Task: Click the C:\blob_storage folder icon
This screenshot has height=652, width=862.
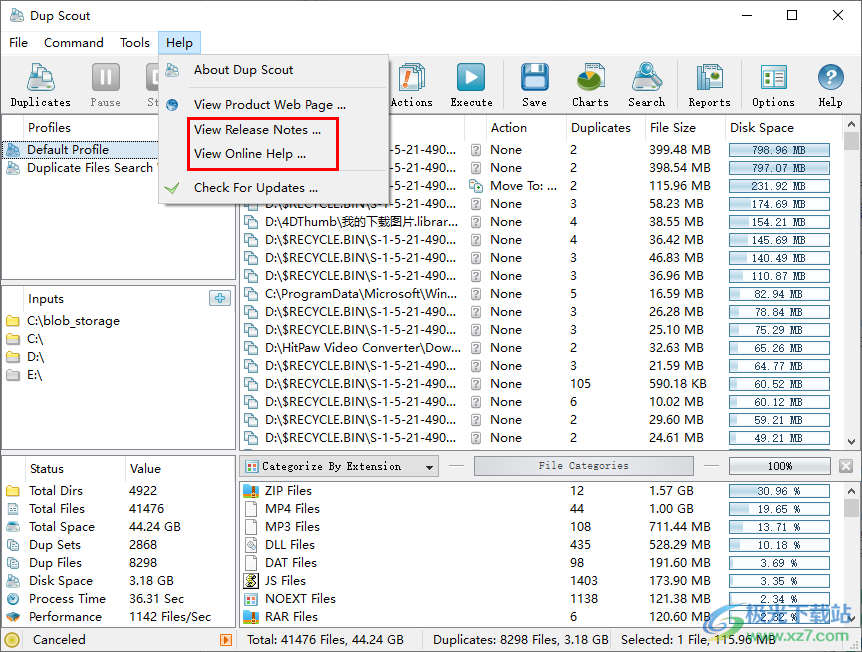Action: [13, 321]
